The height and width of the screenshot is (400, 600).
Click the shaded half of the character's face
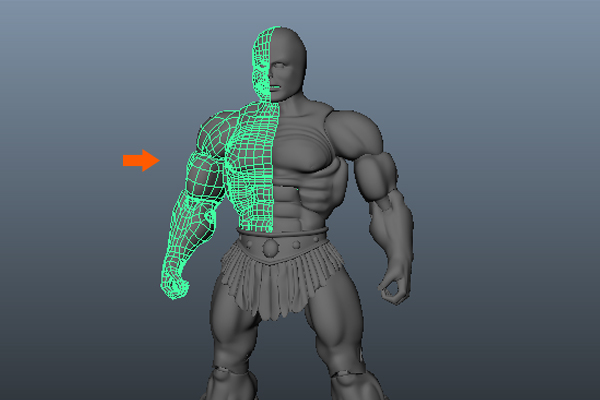[x=286, y=65]
